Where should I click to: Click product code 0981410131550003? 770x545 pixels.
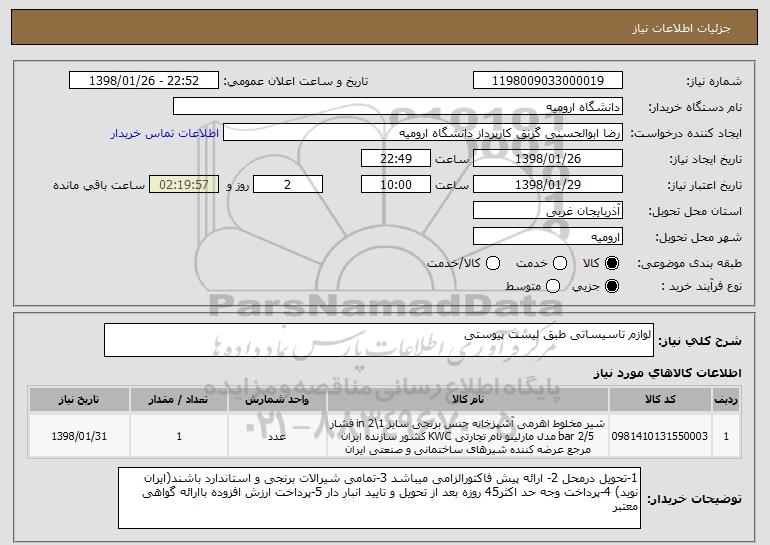pos(660,436)
